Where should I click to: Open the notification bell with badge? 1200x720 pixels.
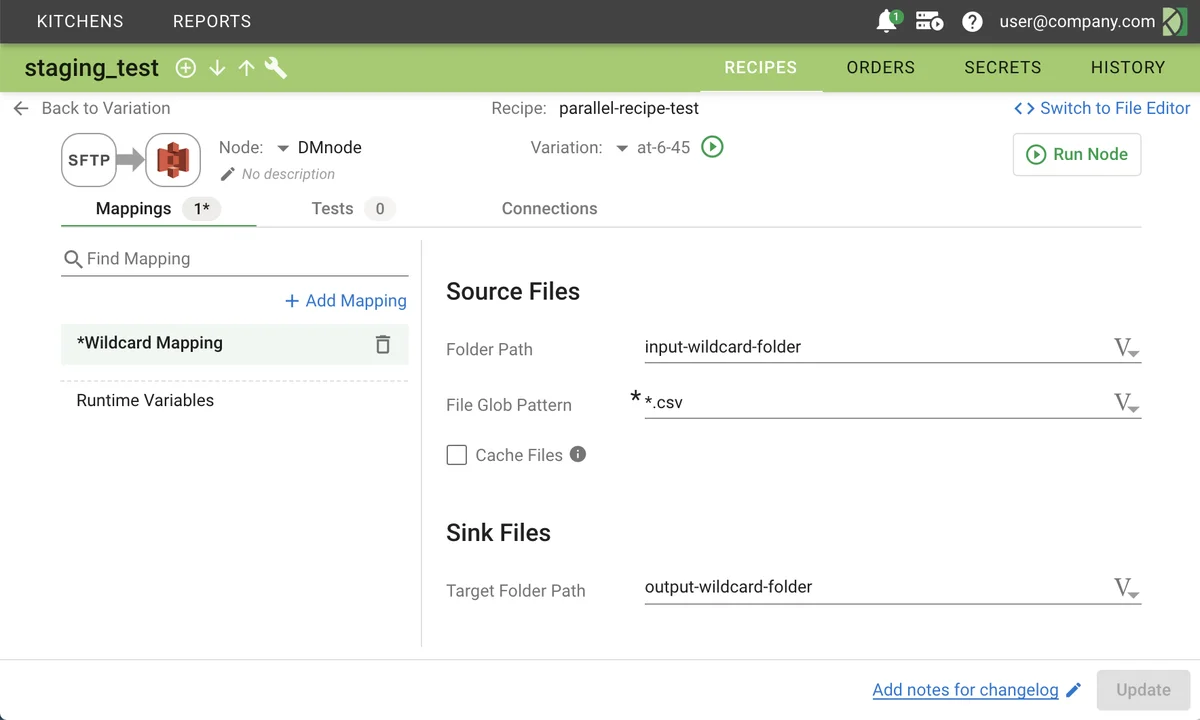point(887,21)
